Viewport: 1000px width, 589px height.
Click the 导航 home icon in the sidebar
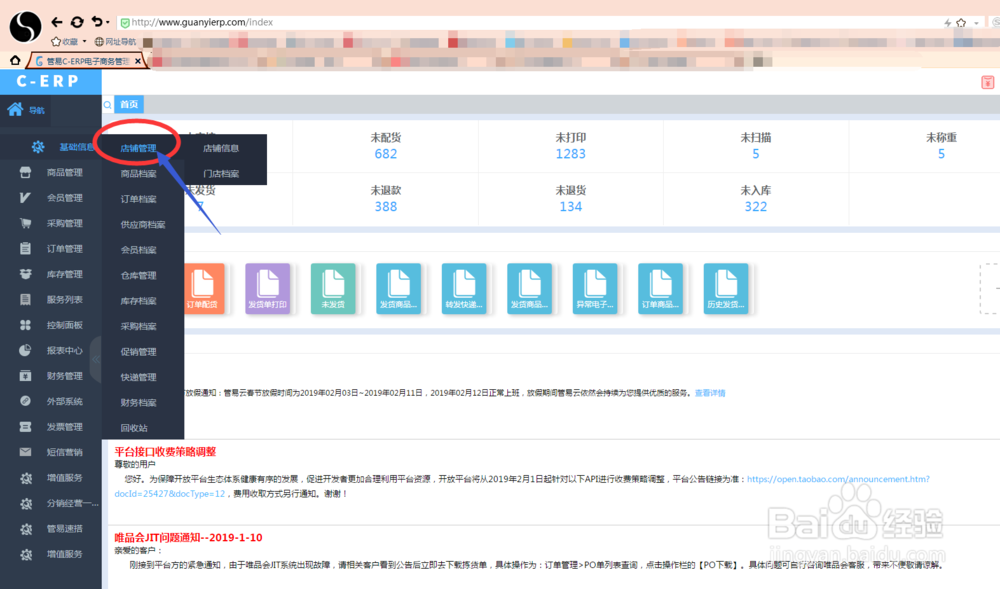coord(15,110)
